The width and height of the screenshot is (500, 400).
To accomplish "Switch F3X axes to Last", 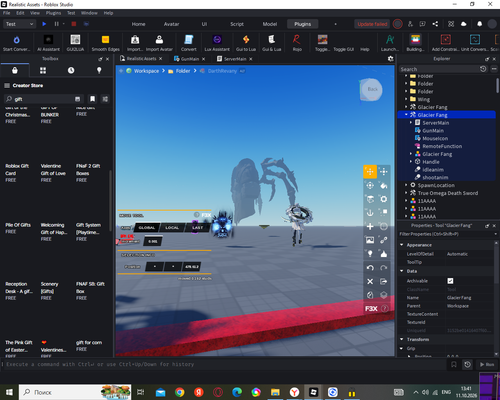I will click(197, 228).
